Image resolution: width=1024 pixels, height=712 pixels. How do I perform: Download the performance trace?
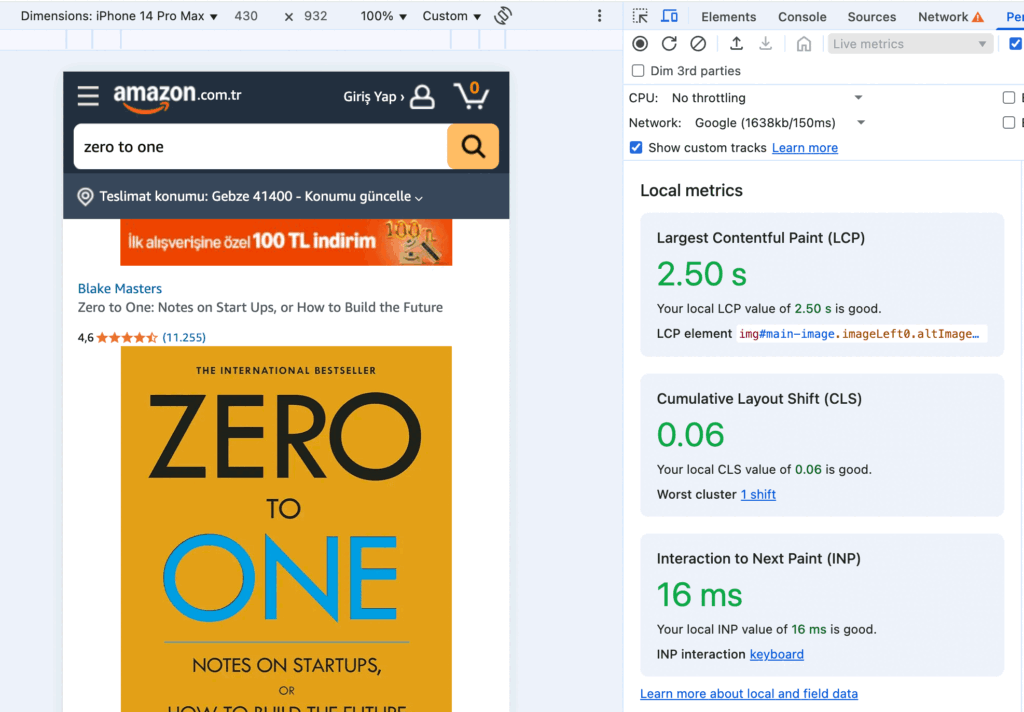[x=765, y=44]
